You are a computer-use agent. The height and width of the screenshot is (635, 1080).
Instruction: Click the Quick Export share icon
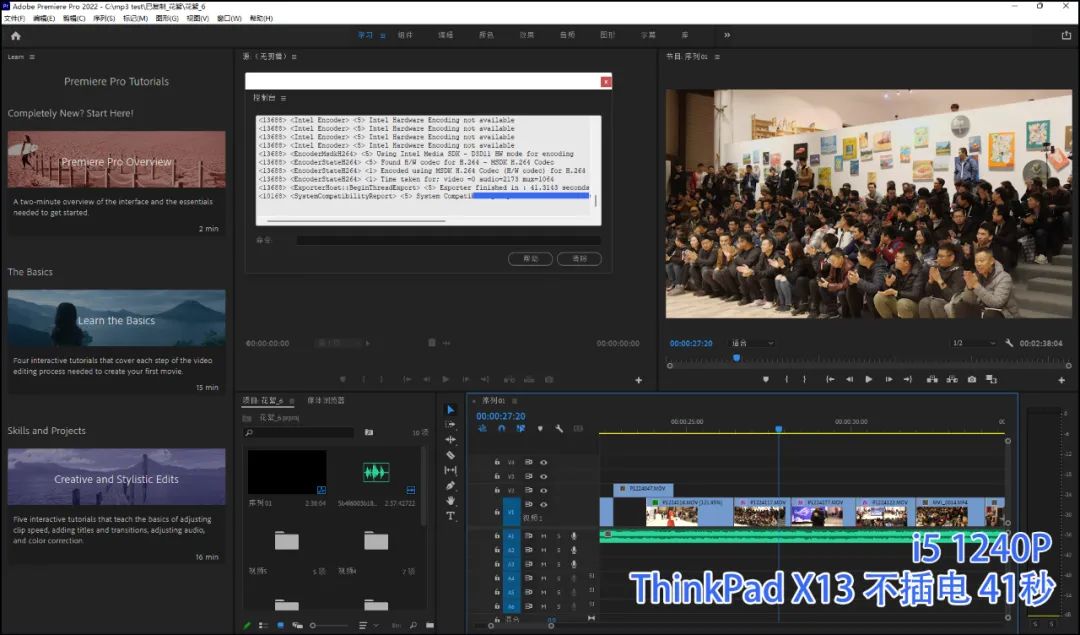pos(1066,35)
